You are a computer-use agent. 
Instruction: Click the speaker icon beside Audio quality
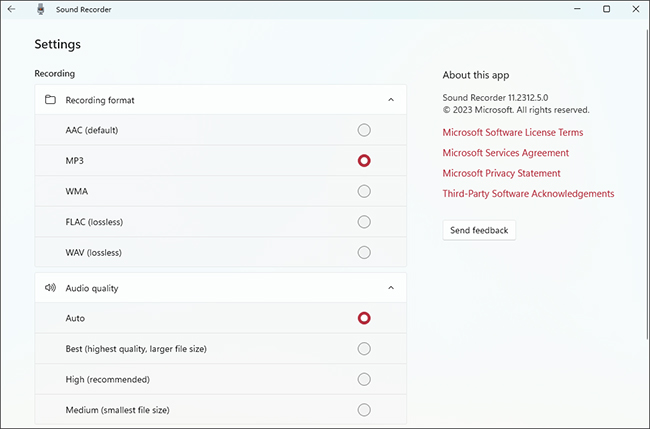click(50, 288)
